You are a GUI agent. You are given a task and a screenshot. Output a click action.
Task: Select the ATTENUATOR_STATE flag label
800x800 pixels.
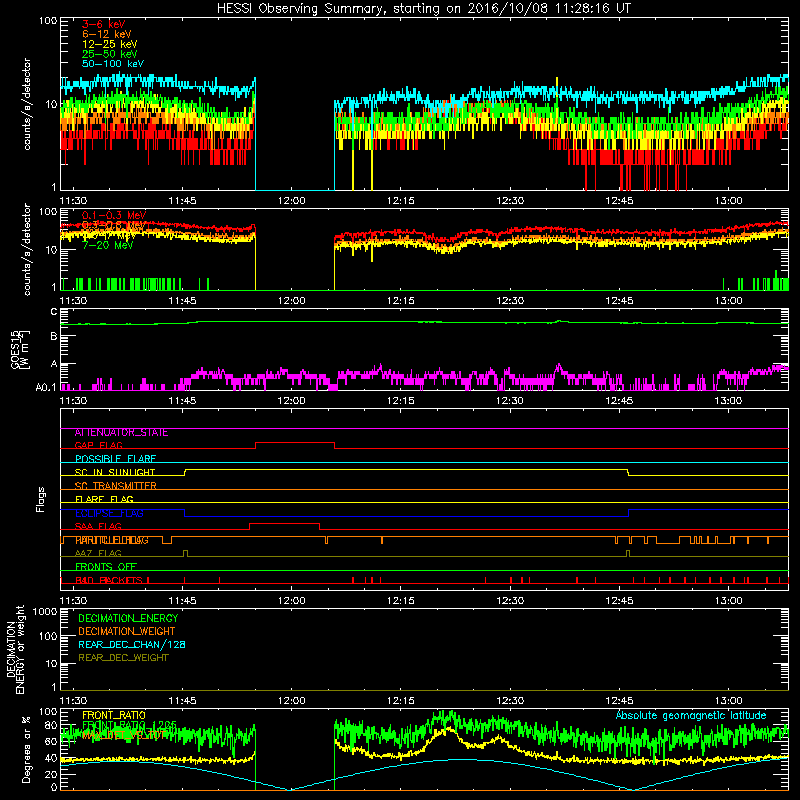[x=121, y=433]
